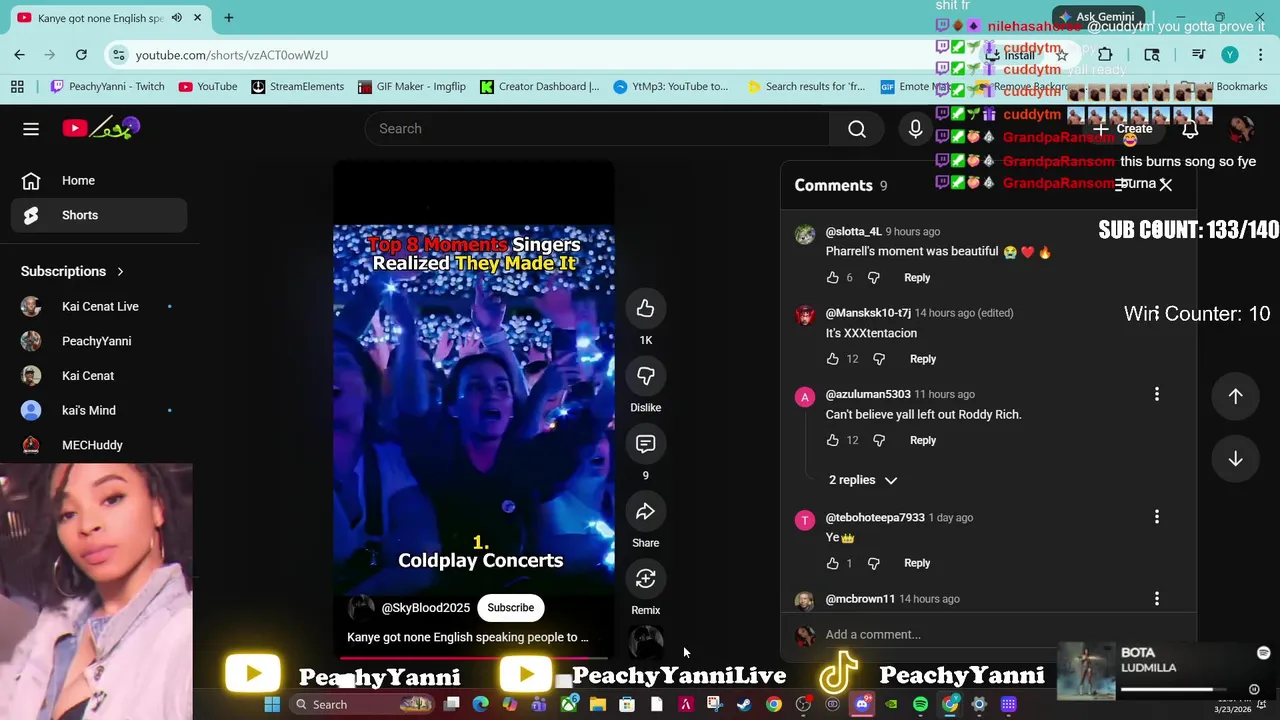Open Kai Cenat Live subscription

(x=99, y=306)
